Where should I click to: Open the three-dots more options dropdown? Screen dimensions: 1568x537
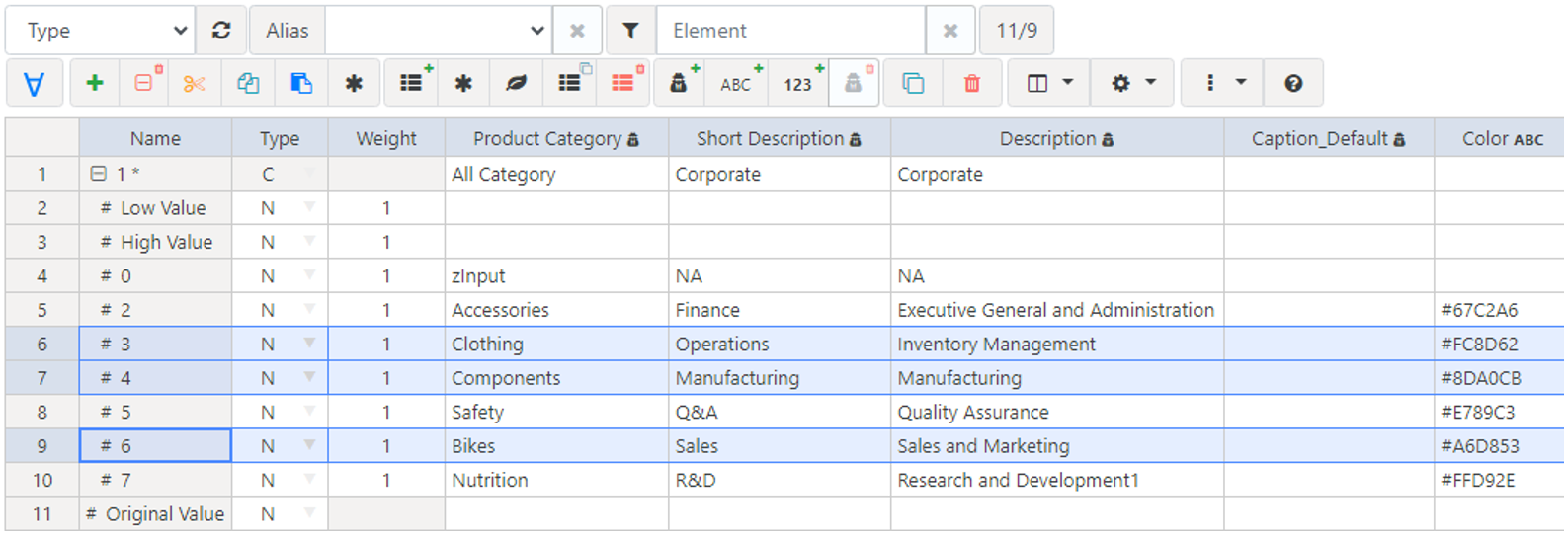(1222, 84)
